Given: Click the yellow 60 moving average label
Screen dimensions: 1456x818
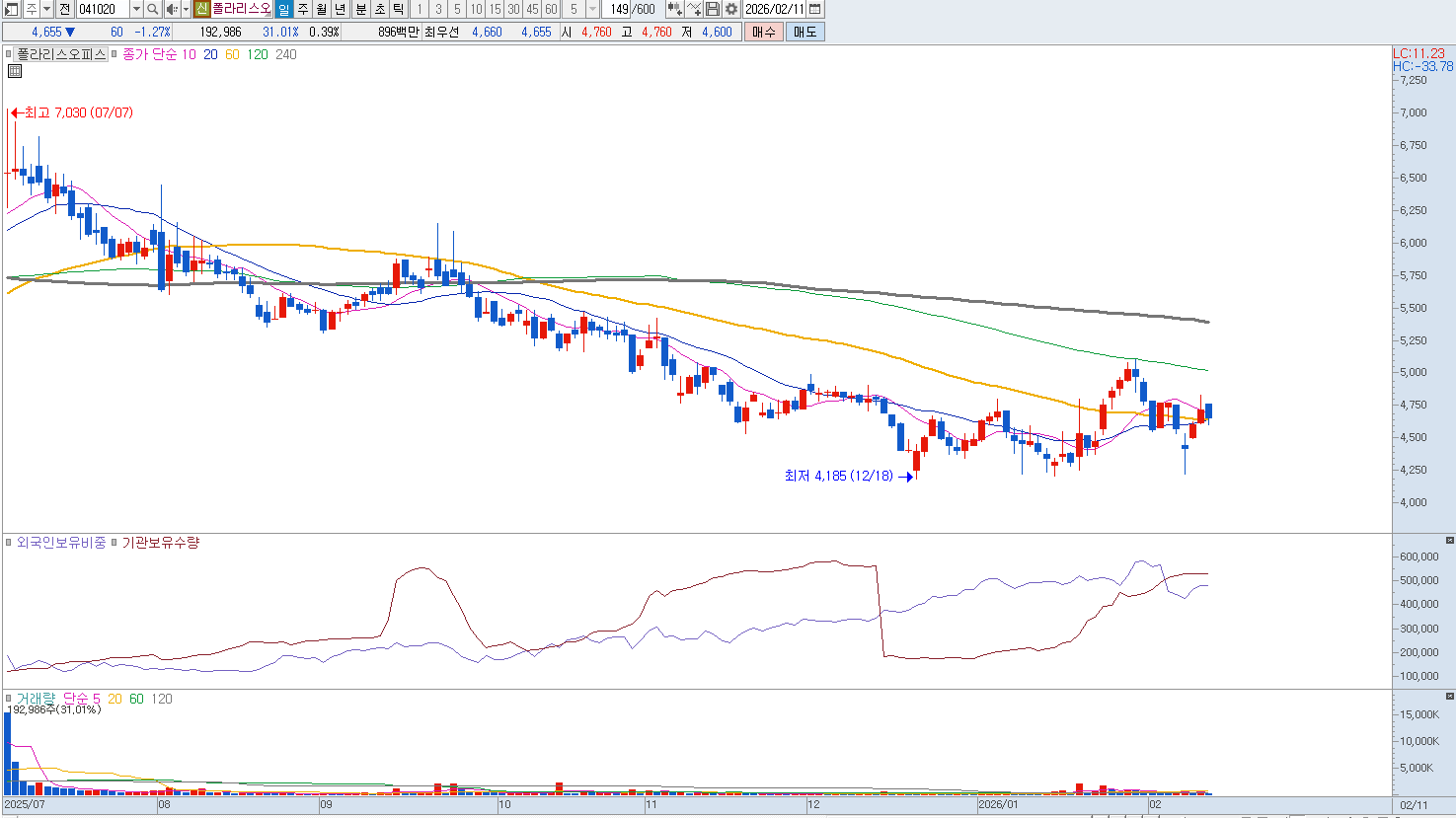Looking at the screenshot, I should click(x=232, y=54).
